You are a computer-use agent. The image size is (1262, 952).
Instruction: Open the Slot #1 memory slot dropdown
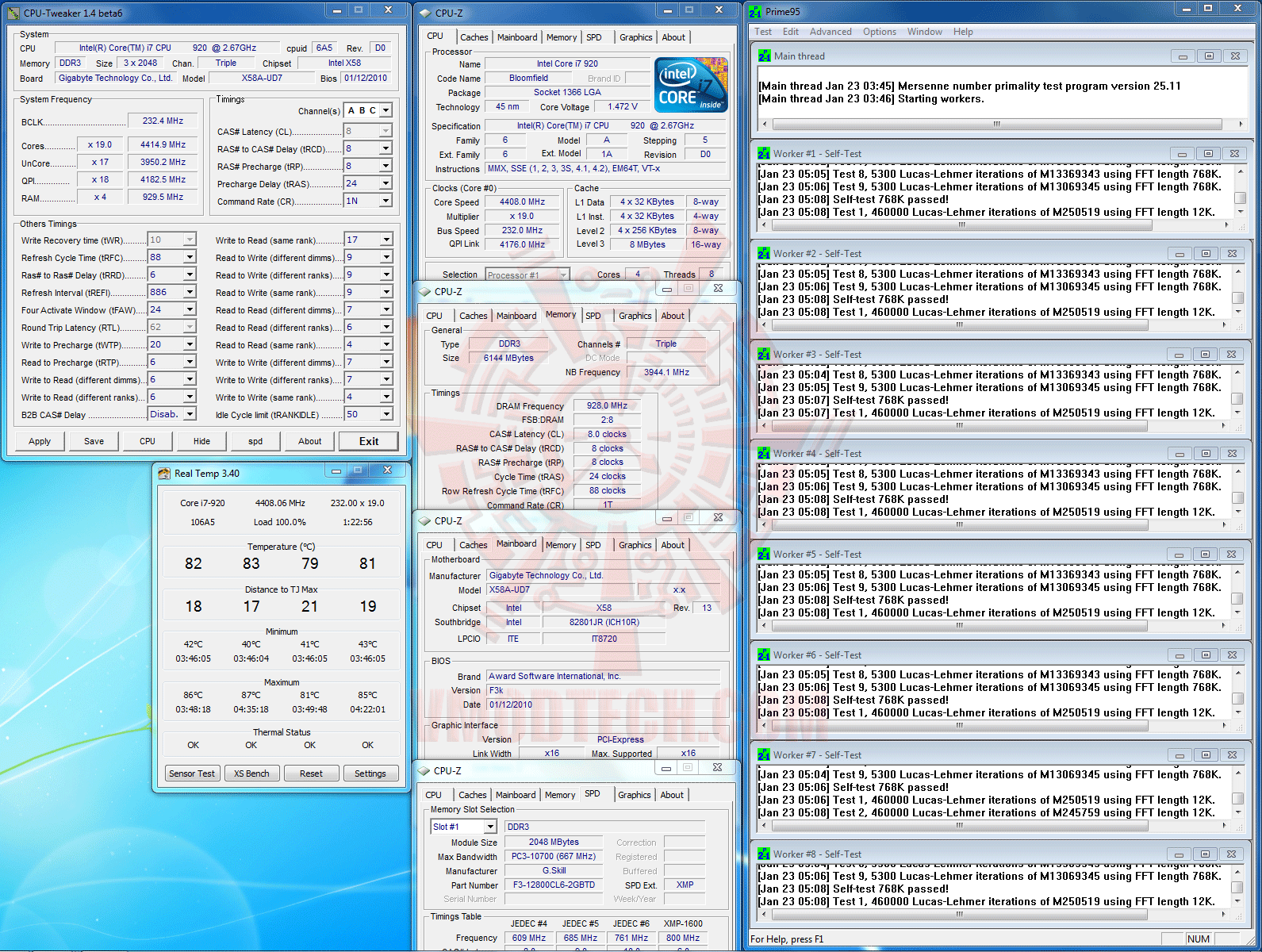click(x=490, y=827)
